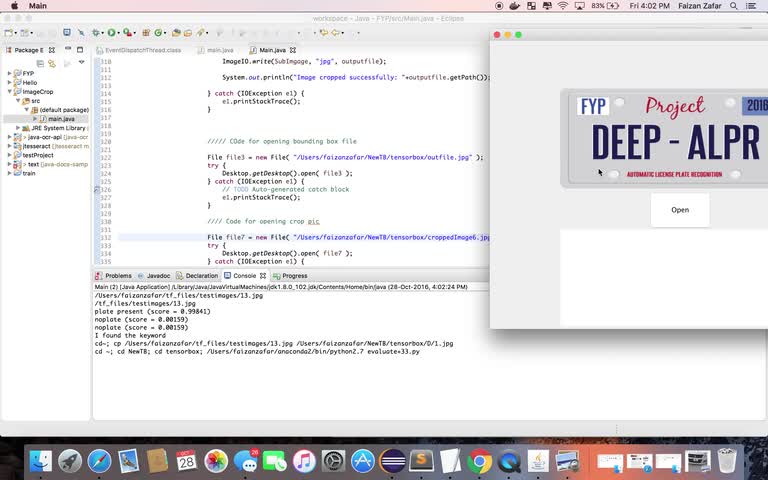Collapse the src folder
The width and height of the screenshot is (768, 480).
18,100
